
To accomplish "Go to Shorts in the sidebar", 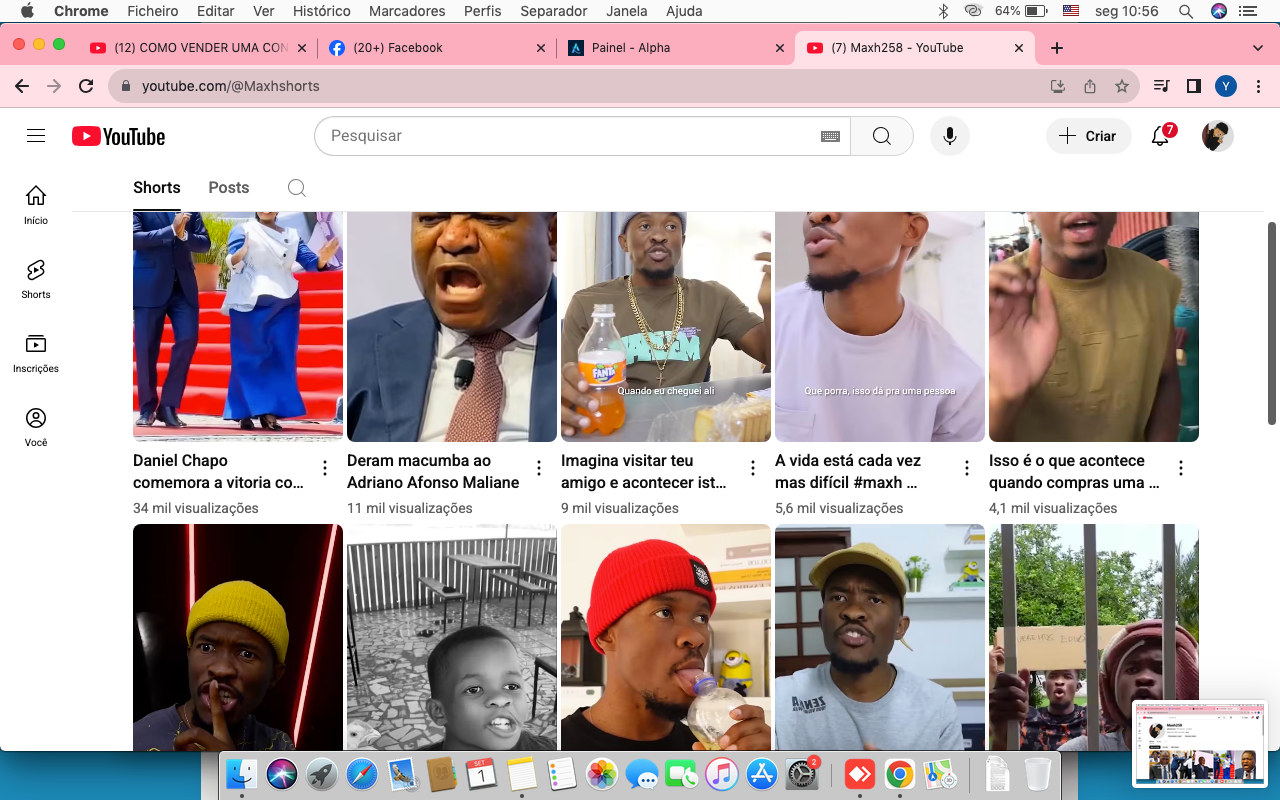I will 36,279.
